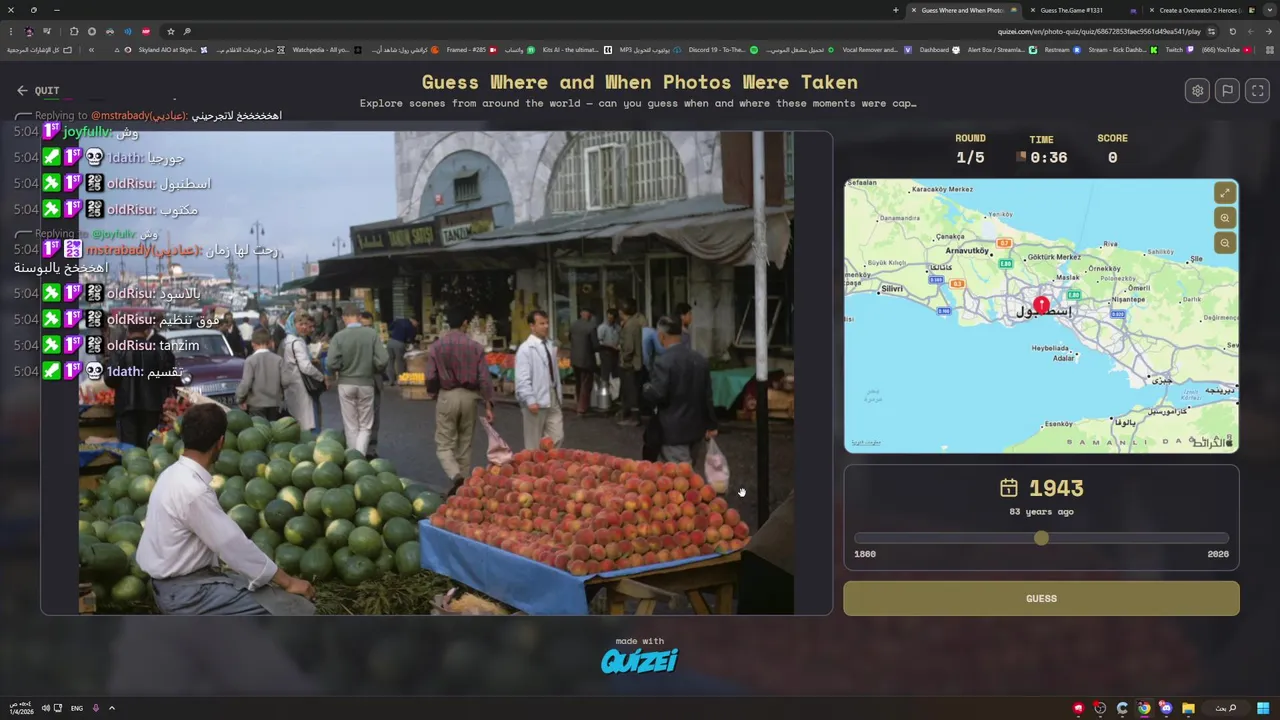The image size is (1280, 720).
Task: Click the QUIT back arrow
Action: (22, 91)
